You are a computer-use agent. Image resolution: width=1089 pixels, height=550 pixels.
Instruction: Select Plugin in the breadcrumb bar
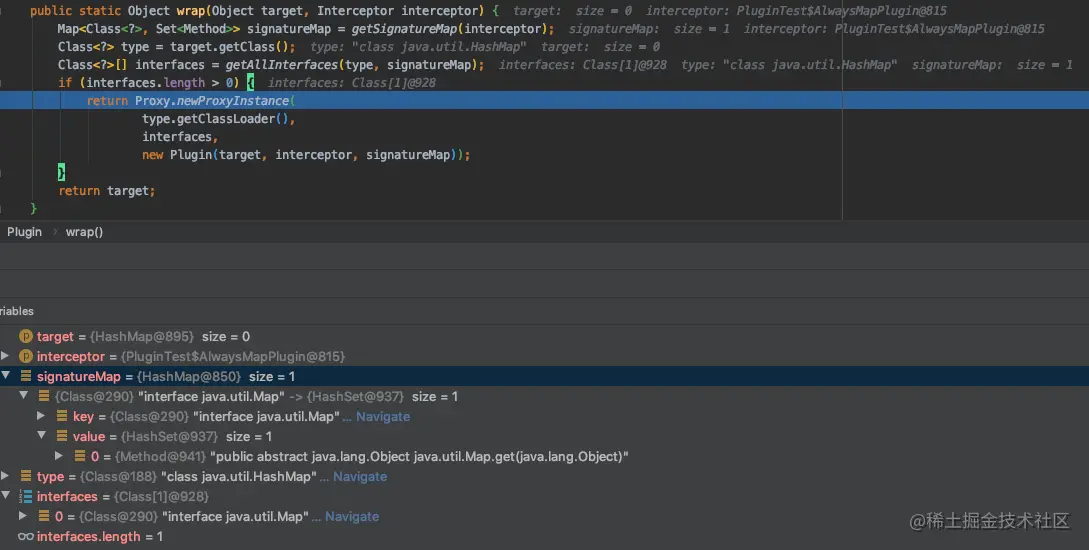coord(24,232)
